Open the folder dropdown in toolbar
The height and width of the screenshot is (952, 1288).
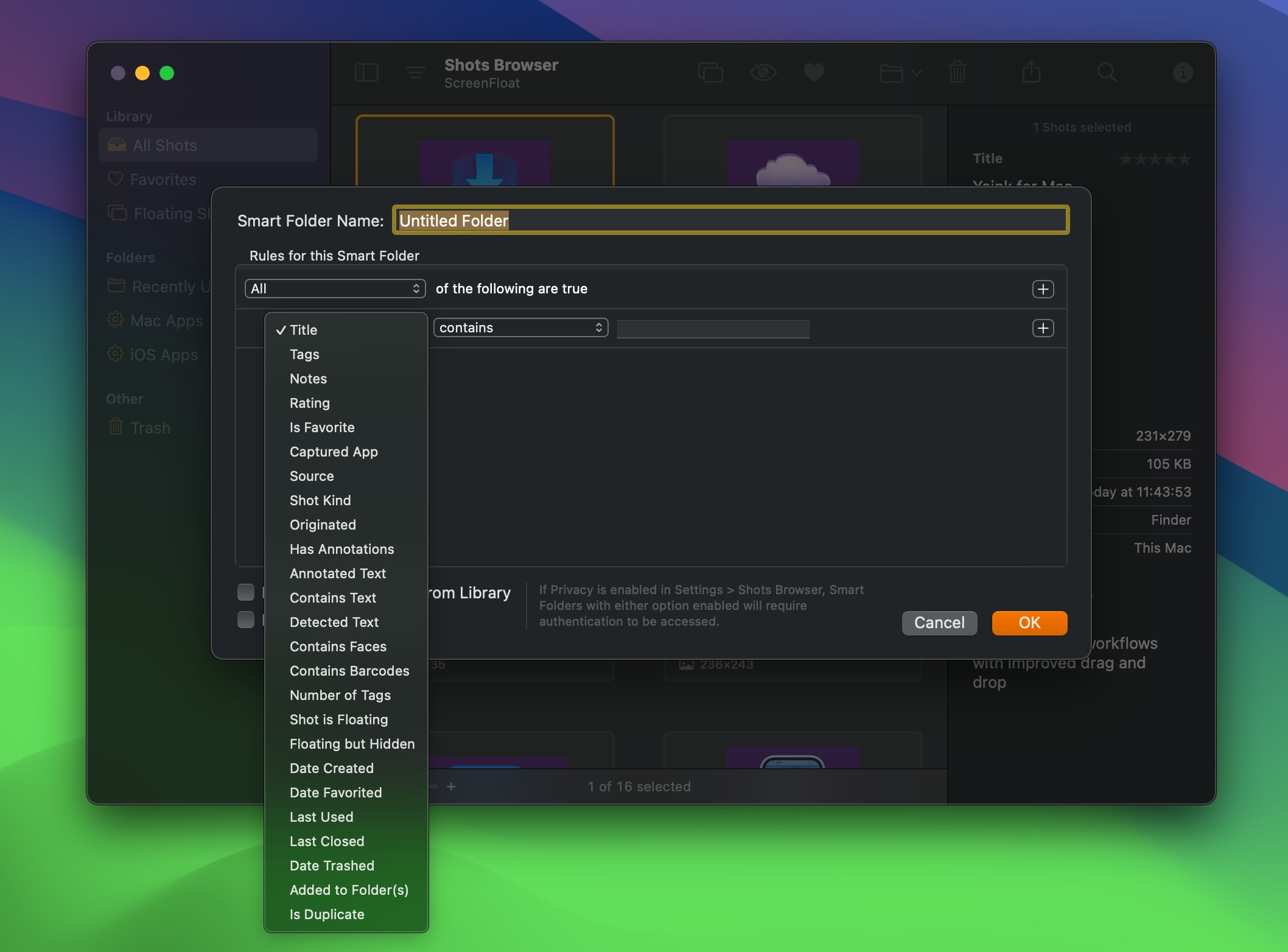pyautogui.click(x=900, y=73)
